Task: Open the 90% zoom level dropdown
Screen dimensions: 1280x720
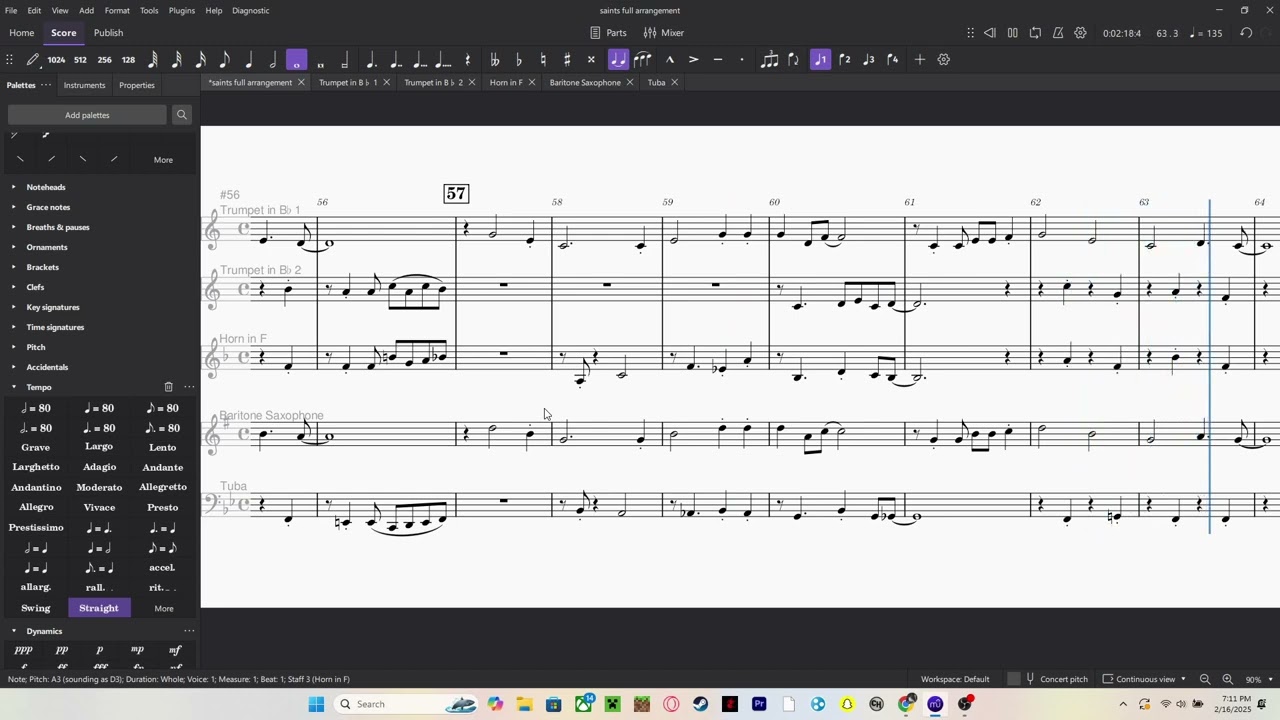Action: (x=1259, y=679)
